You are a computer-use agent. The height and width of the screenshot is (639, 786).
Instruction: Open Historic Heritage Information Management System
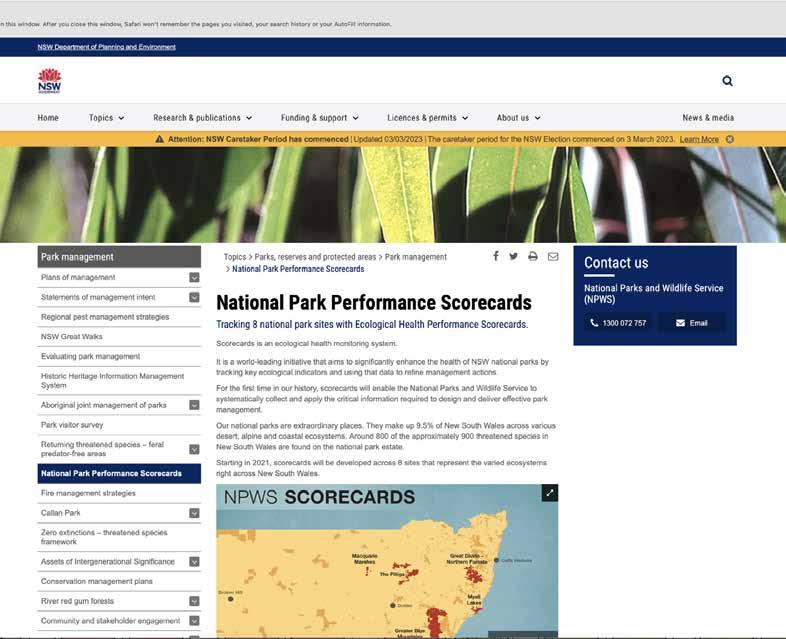tap(112, 380)
